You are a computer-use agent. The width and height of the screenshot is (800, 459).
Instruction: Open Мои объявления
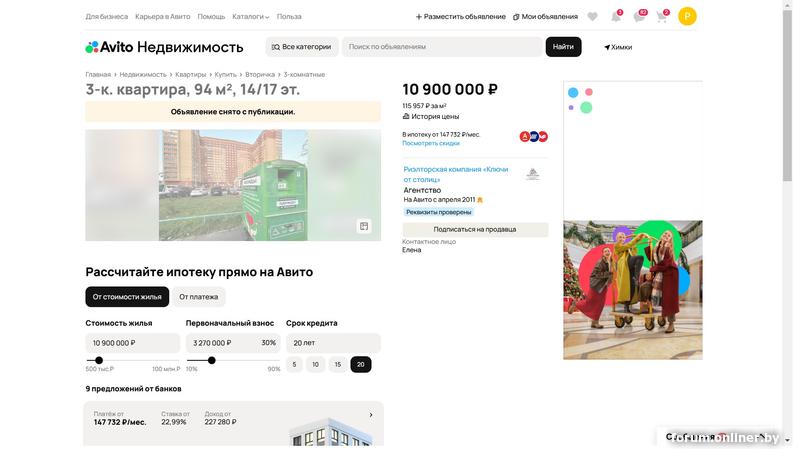pyautogui.click(x=545, y=16)
